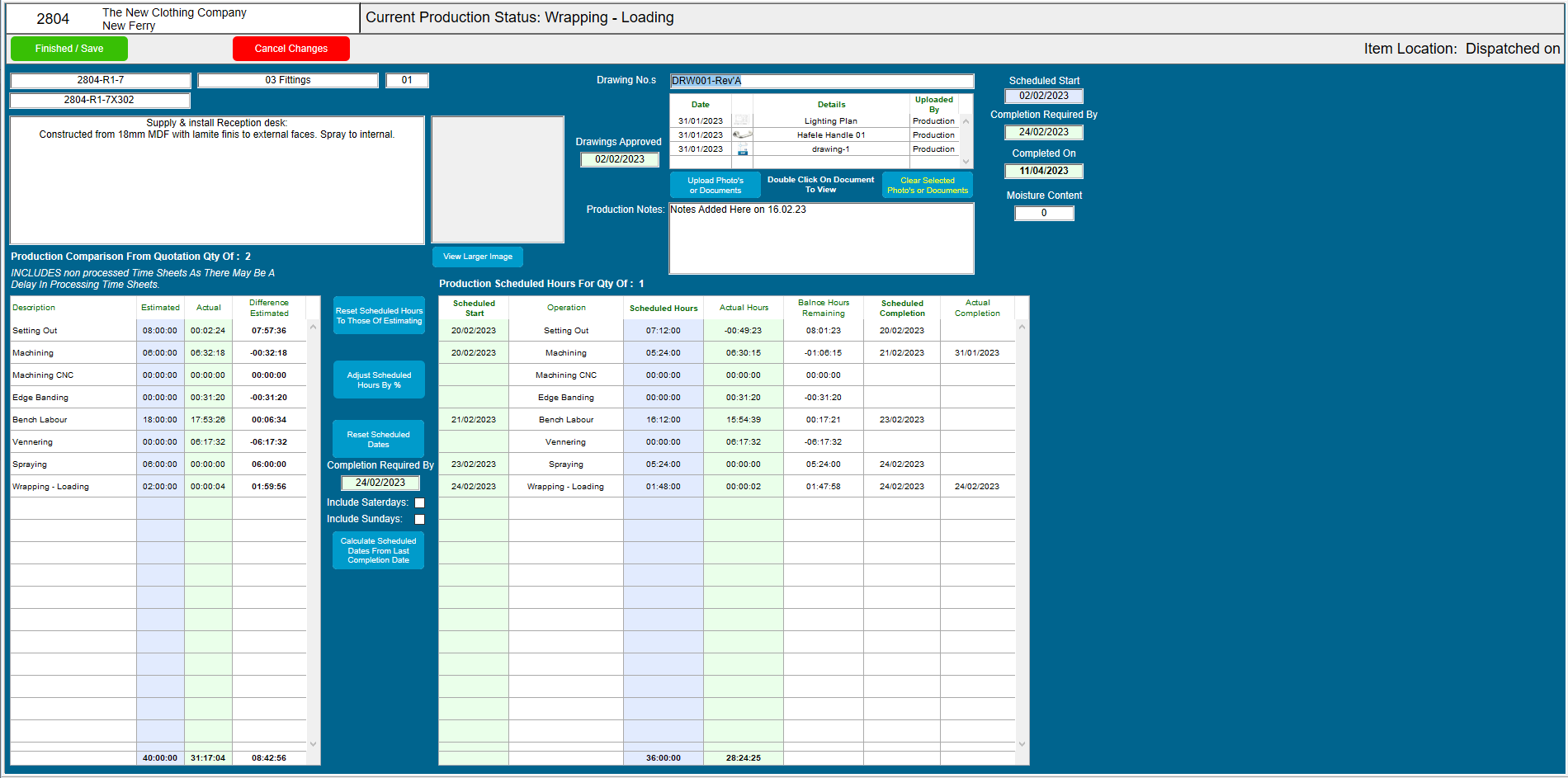This screenshot has height=778, width=1568.
Task: Open the drawing-1 CAD document icon
Action: [742, 149]
